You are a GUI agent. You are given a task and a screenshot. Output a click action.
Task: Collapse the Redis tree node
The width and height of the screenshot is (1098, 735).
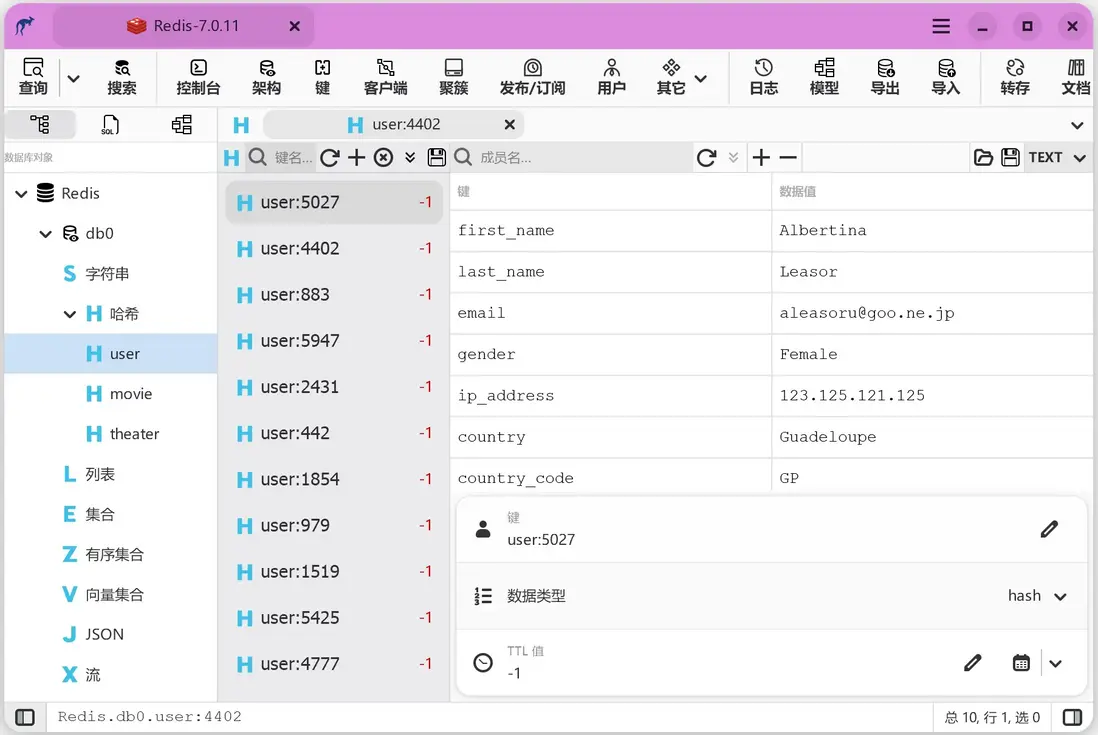point(22,194)
